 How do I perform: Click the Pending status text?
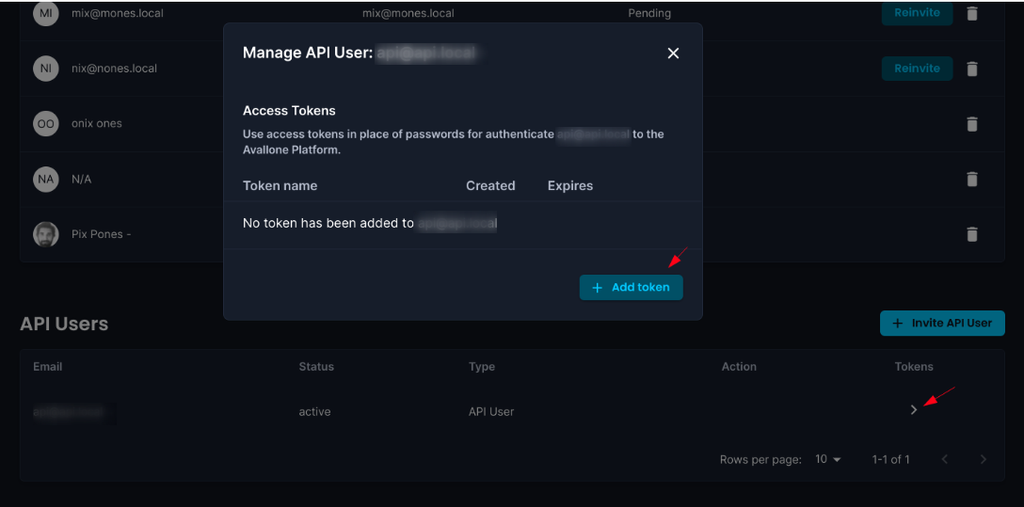click(649, 13)
